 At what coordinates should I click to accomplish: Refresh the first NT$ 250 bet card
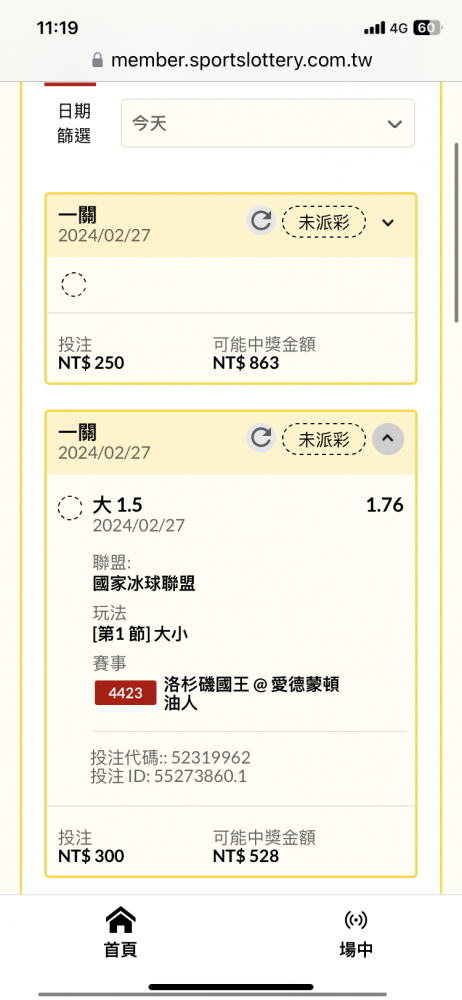coord(260,221)
